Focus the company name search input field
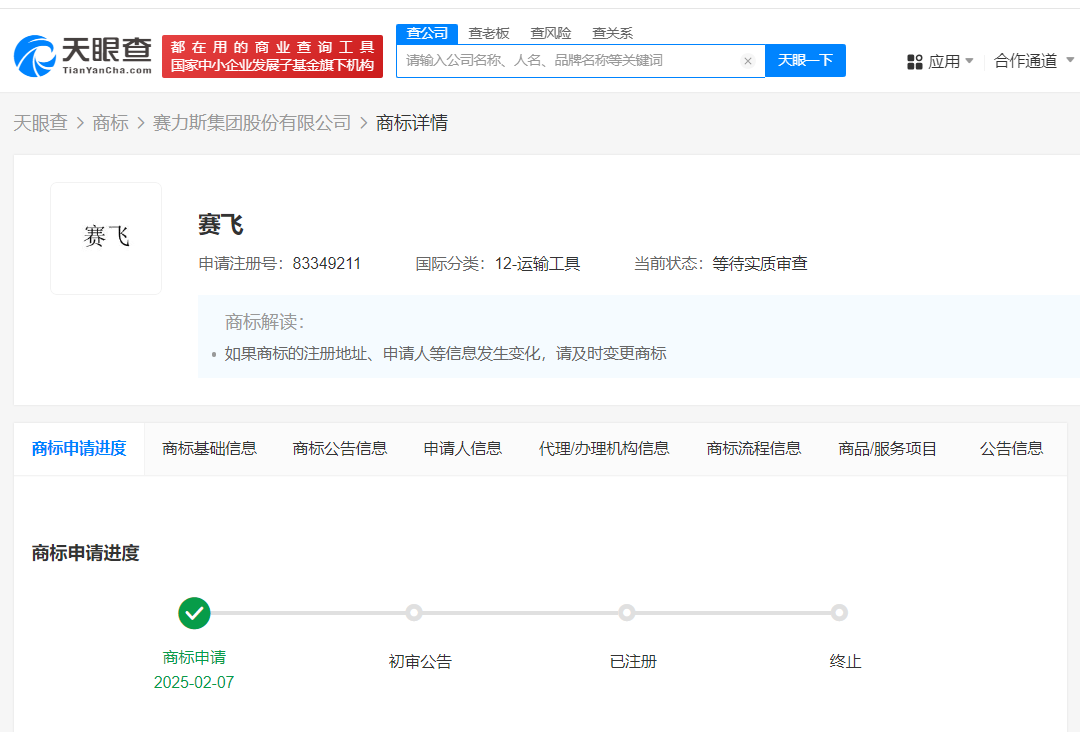 click(570, 61)
